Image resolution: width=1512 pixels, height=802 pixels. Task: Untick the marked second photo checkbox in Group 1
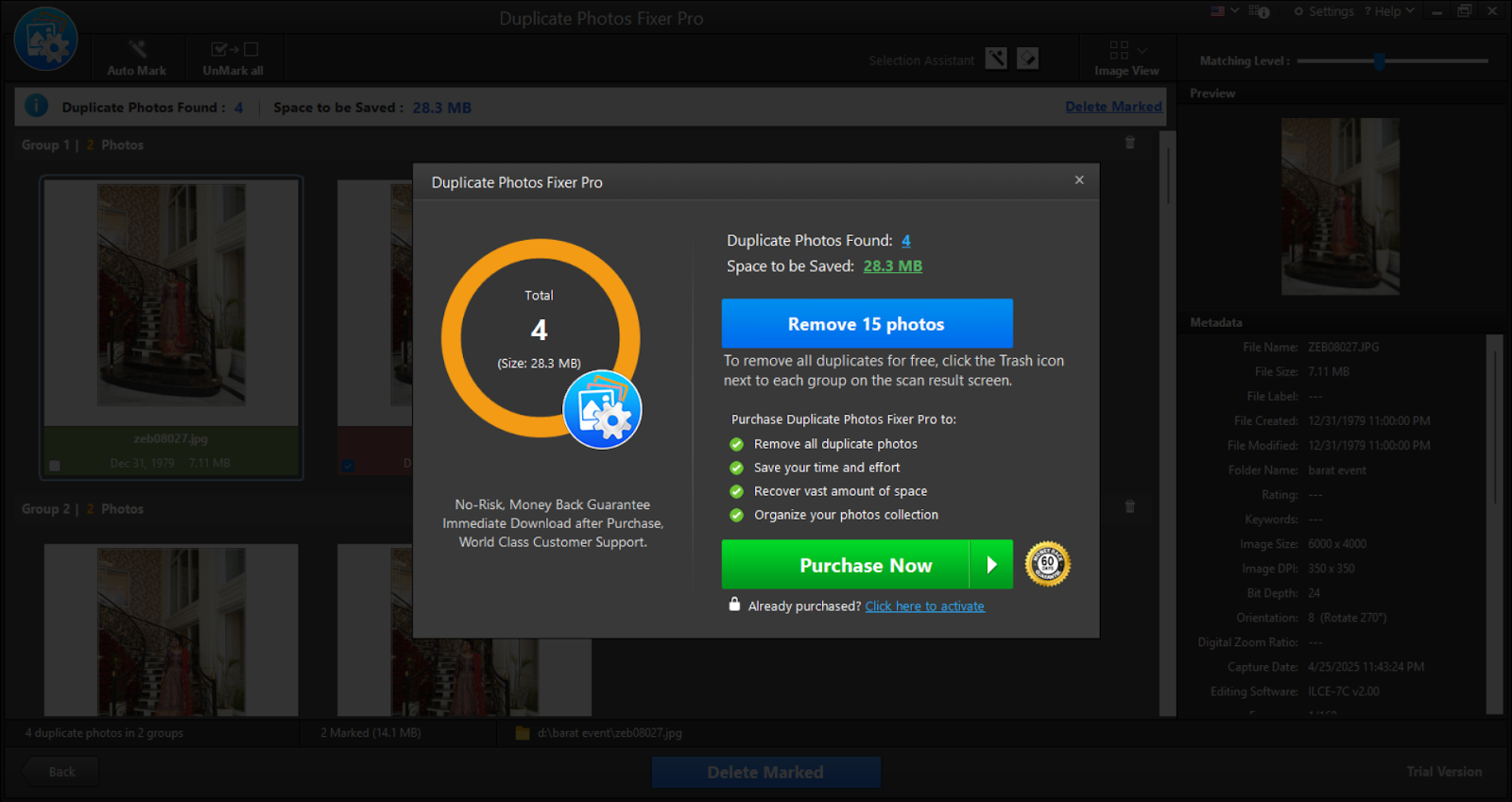tap(349, 465)
